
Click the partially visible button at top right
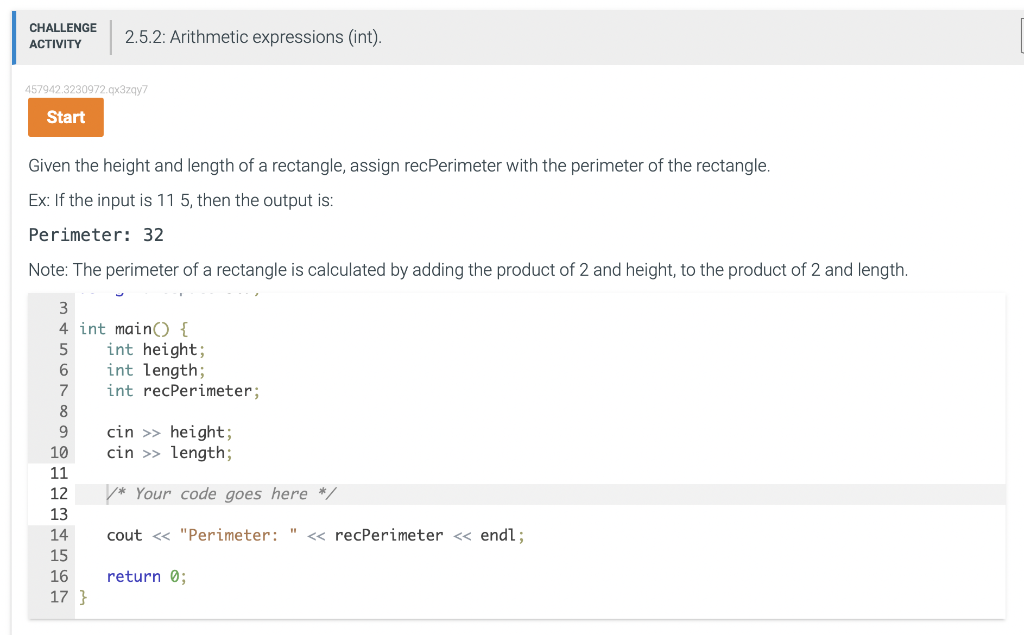[x=1019, y=37]
